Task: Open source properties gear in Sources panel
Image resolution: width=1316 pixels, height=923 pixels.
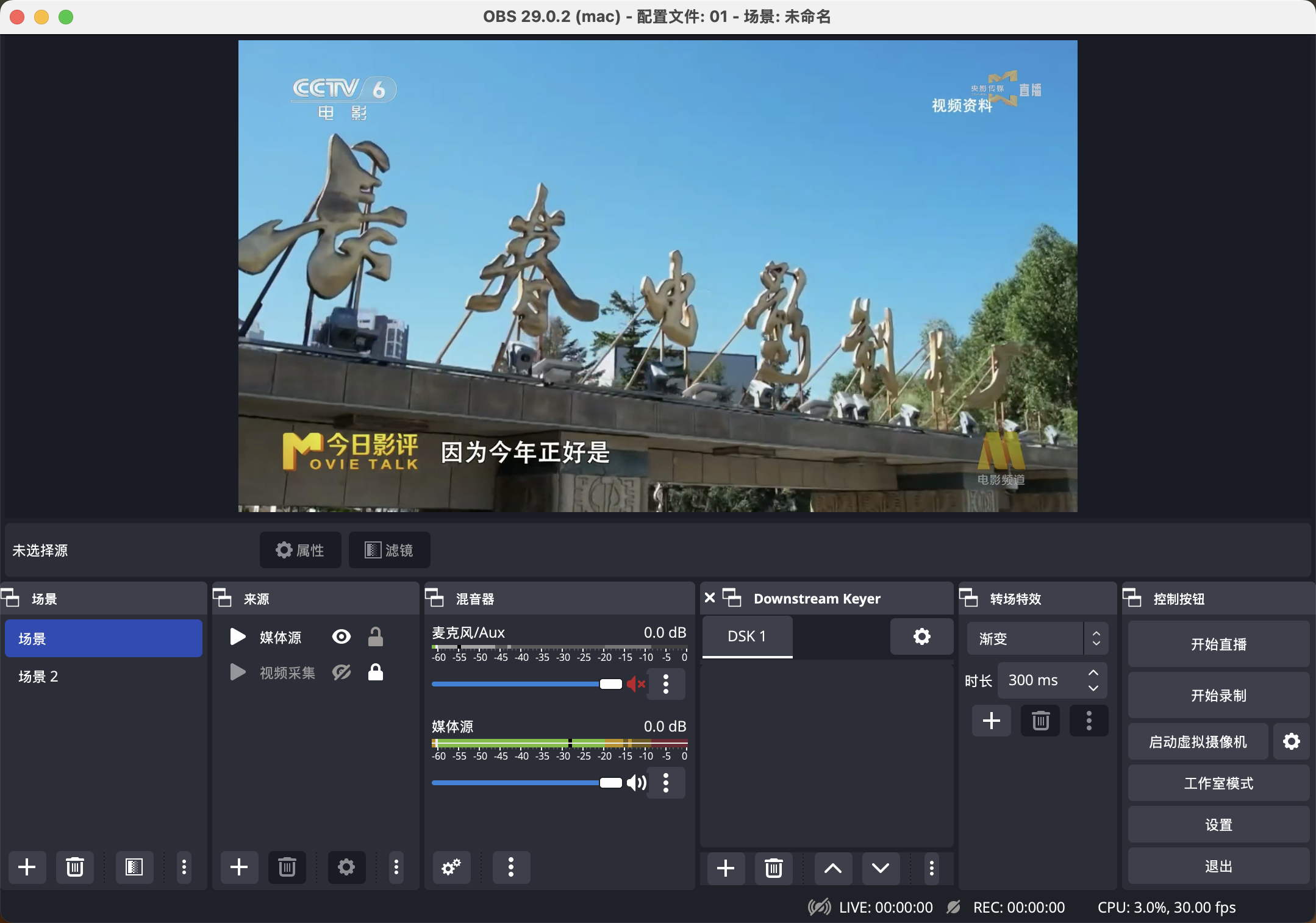Action: pos(346,866)
